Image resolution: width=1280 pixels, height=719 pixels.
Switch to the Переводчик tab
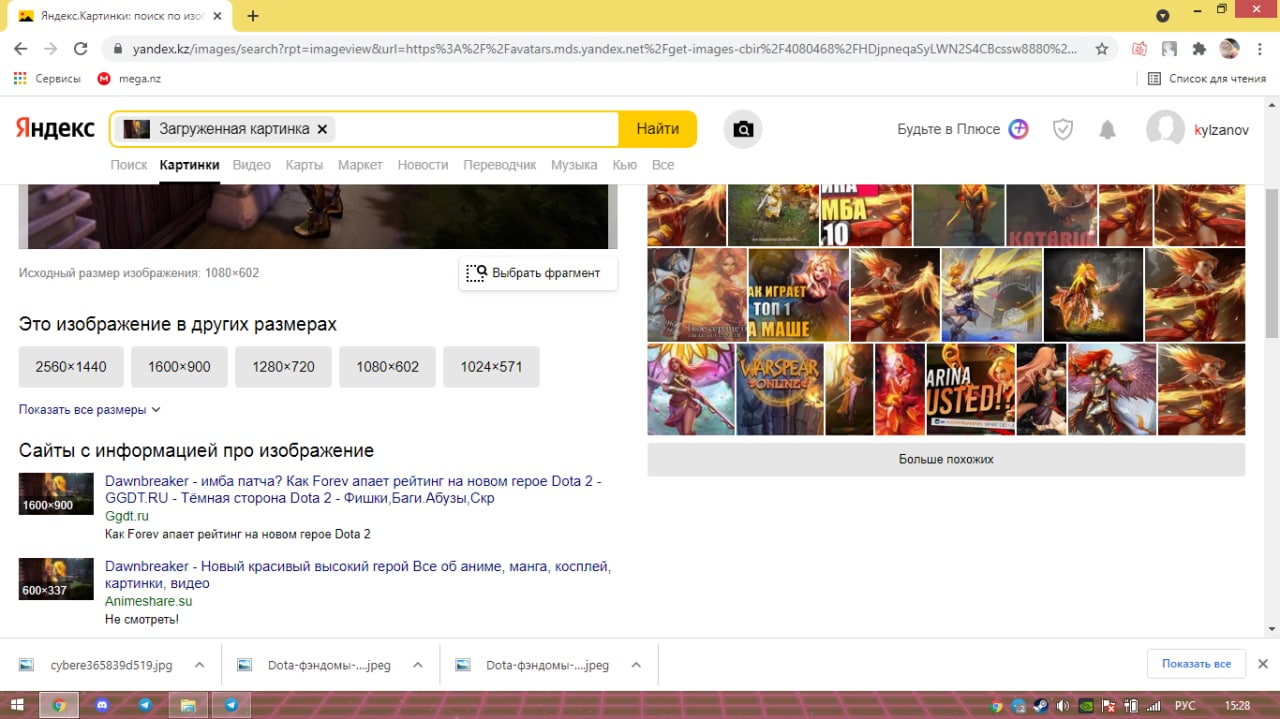(500, 165)
